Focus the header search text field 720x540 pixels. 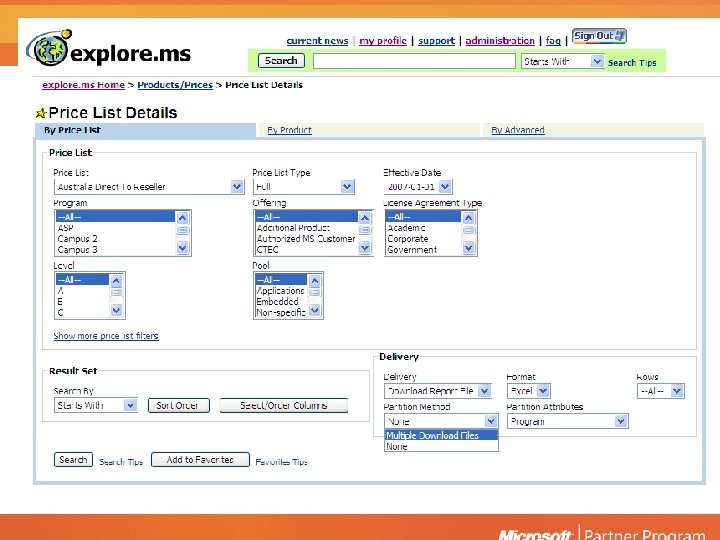(414, 61)
